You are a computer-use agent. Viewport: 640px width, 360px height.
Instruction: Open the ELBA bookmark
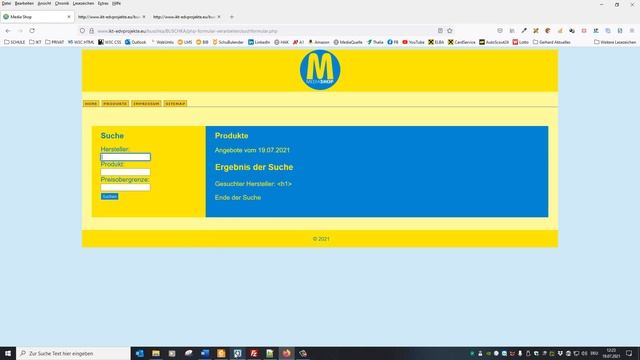(x=436, y=42)
